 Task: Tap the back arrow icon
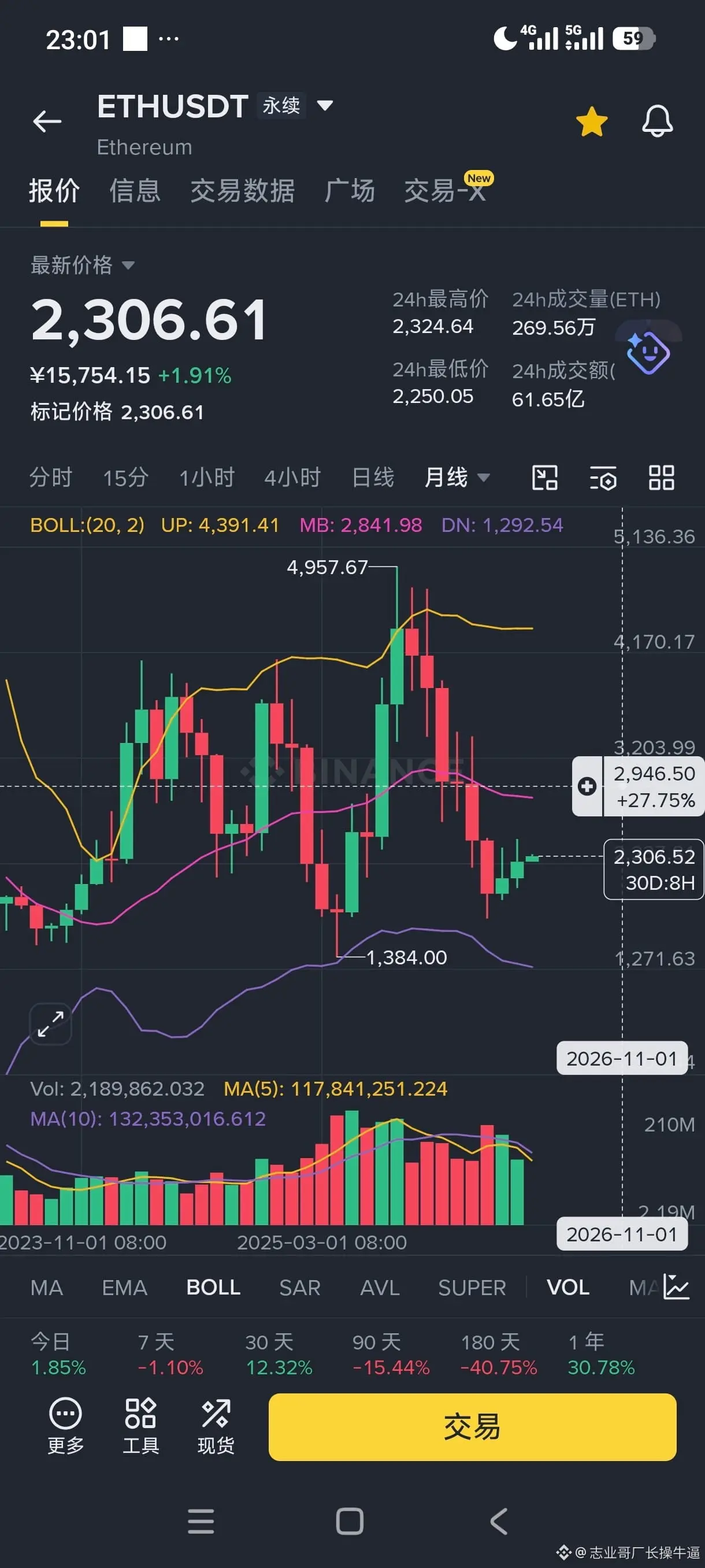coord(47,121)
